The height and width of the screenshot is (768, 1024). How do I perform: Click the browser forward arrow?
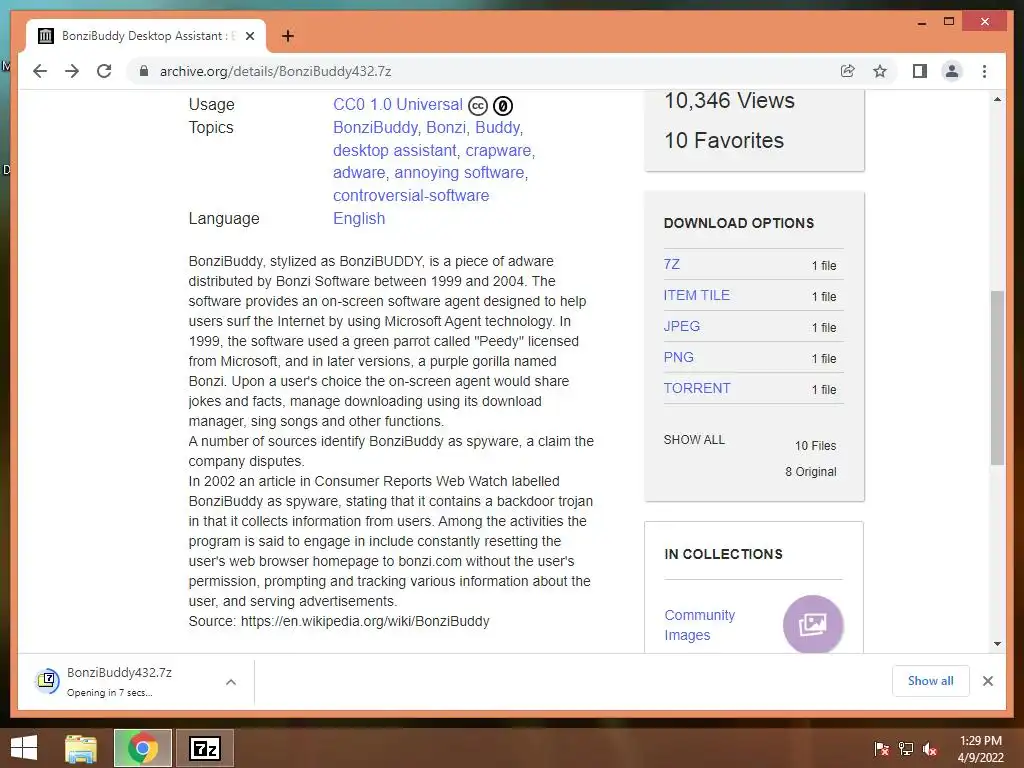click(x=72, y=71)
